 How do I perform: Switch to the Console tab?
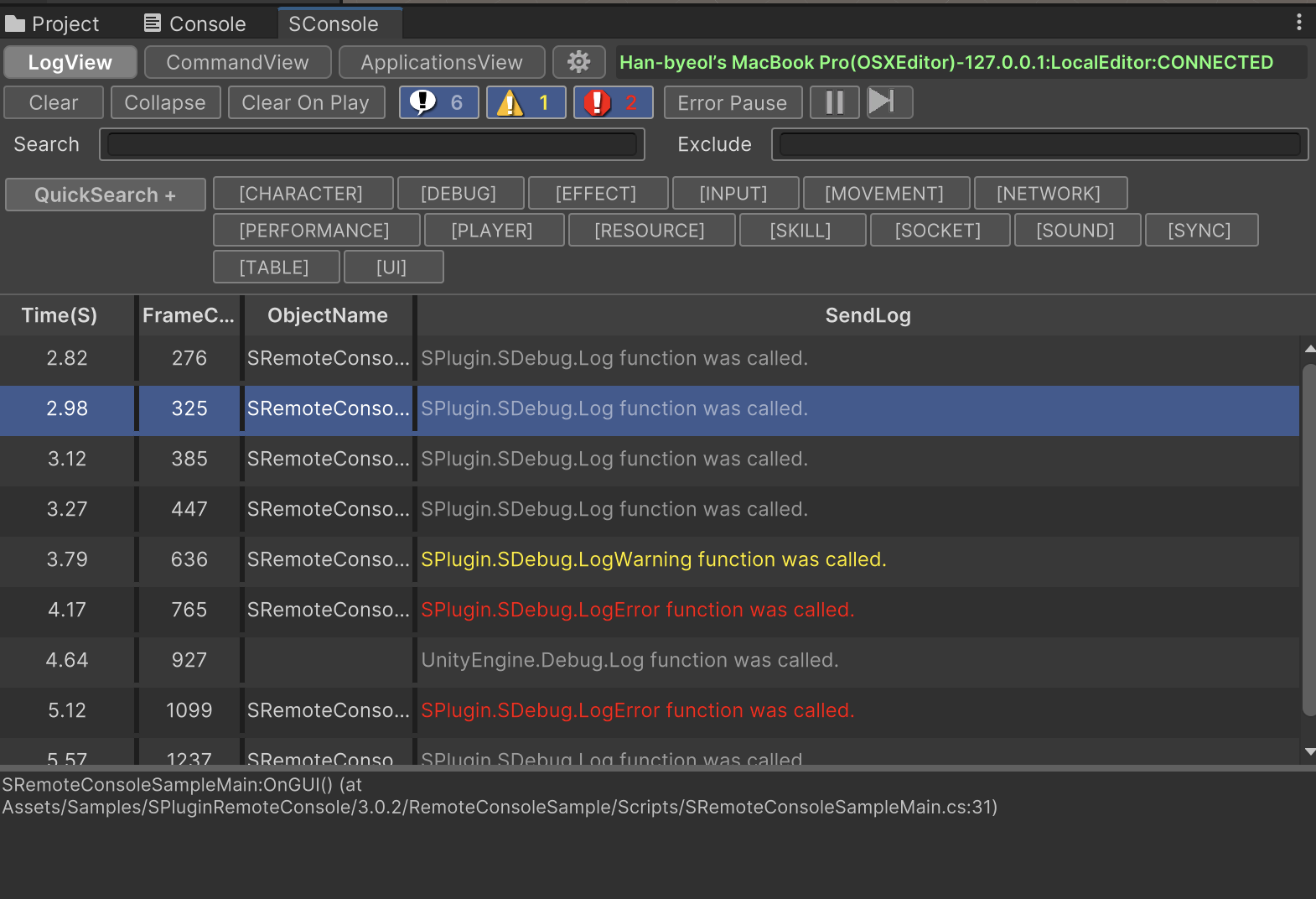click(x=194, y=23)
